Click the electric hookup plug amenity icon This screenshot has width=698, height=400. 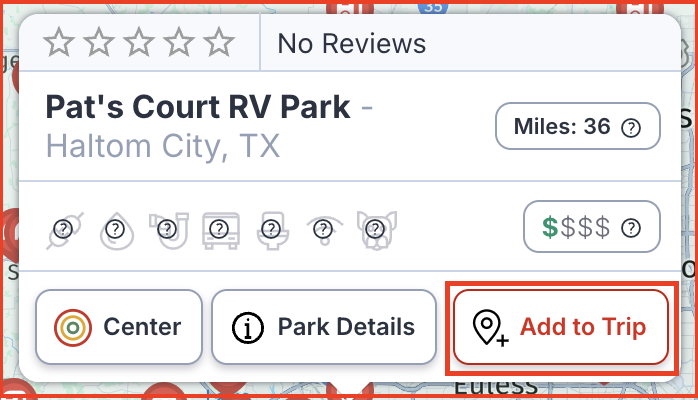65,230
